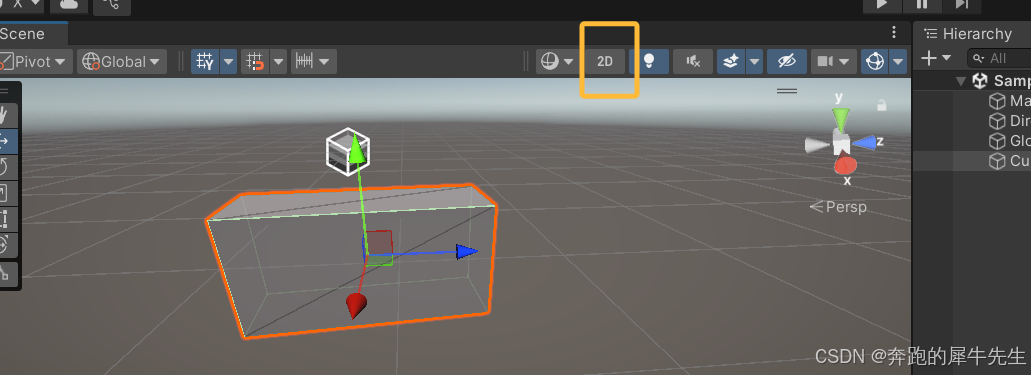This screenshot has width=1031, height=375.
Task: Click the cloud services icon
Action: [x=69, y=5]
